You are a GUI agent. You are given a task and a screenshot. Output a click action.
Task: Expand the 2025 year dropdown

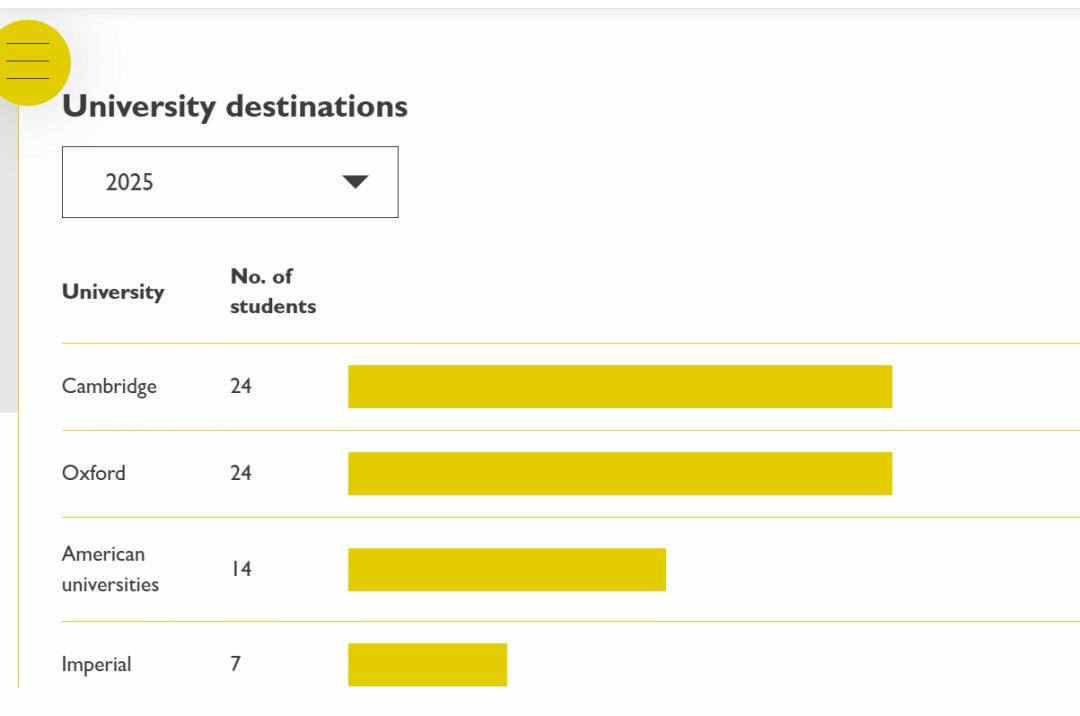coord(230,182)
